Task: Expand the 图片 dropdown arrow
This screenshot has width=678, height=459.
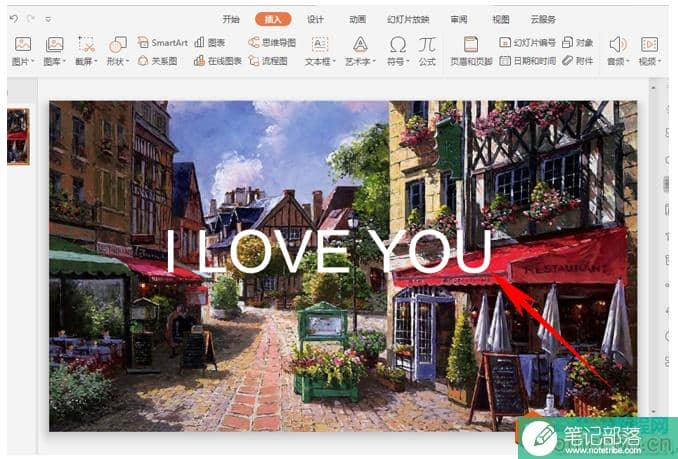Action: coord(32,61)
